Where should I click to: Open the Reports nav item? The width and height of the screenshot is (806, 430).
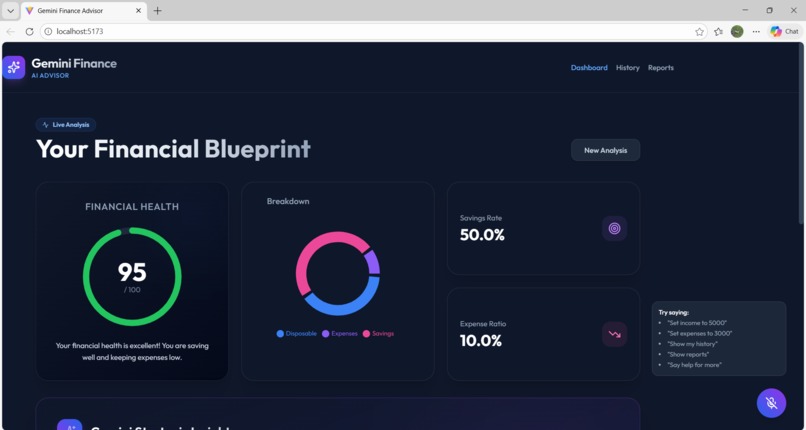click(x=661, y=68)
